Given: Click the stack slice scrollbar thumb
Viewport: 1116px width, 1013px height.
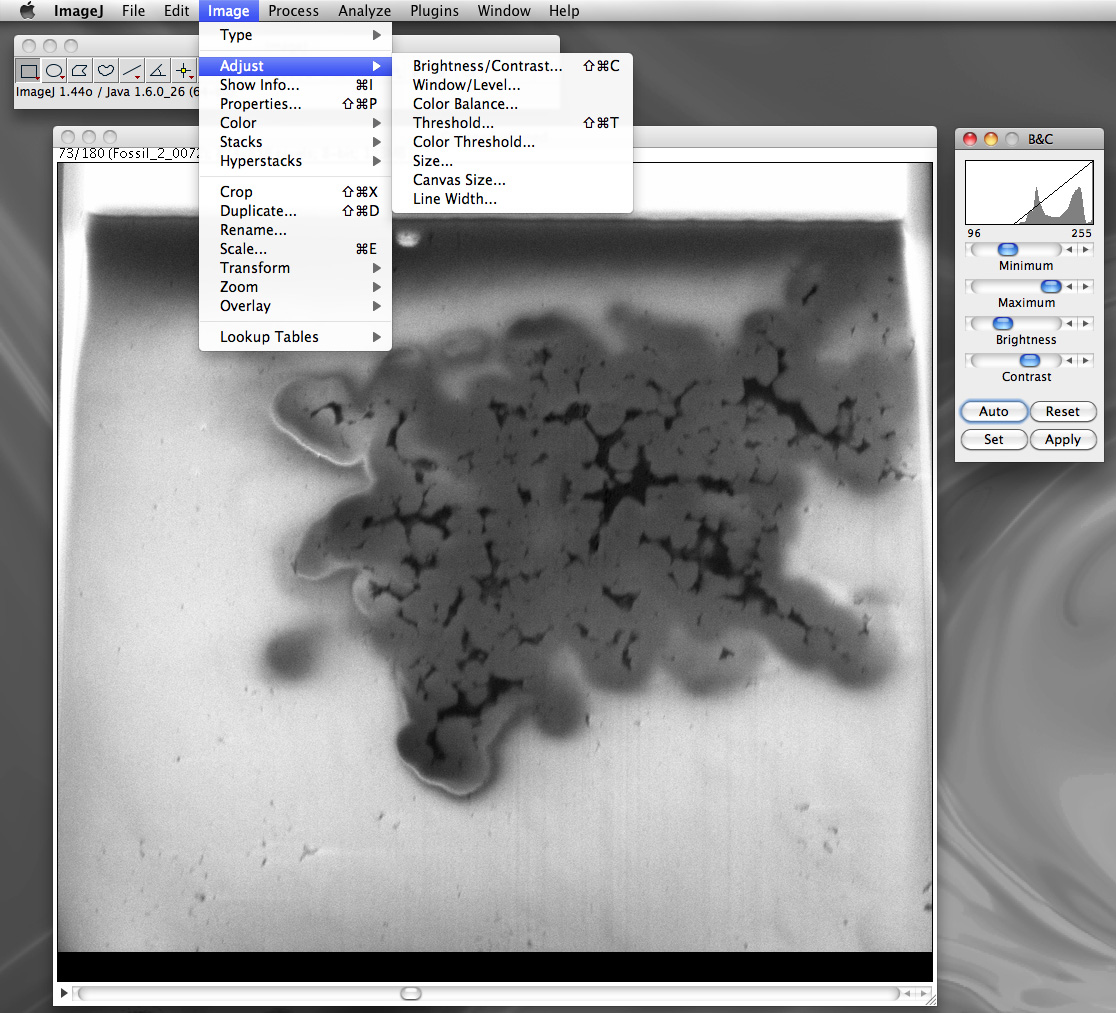Looking at the screenshot, I should 411,993.
